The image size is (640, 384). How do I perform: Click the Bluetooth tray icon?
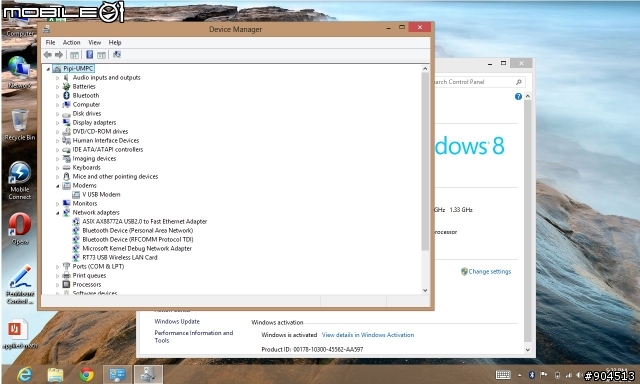[x=532, y=375]
